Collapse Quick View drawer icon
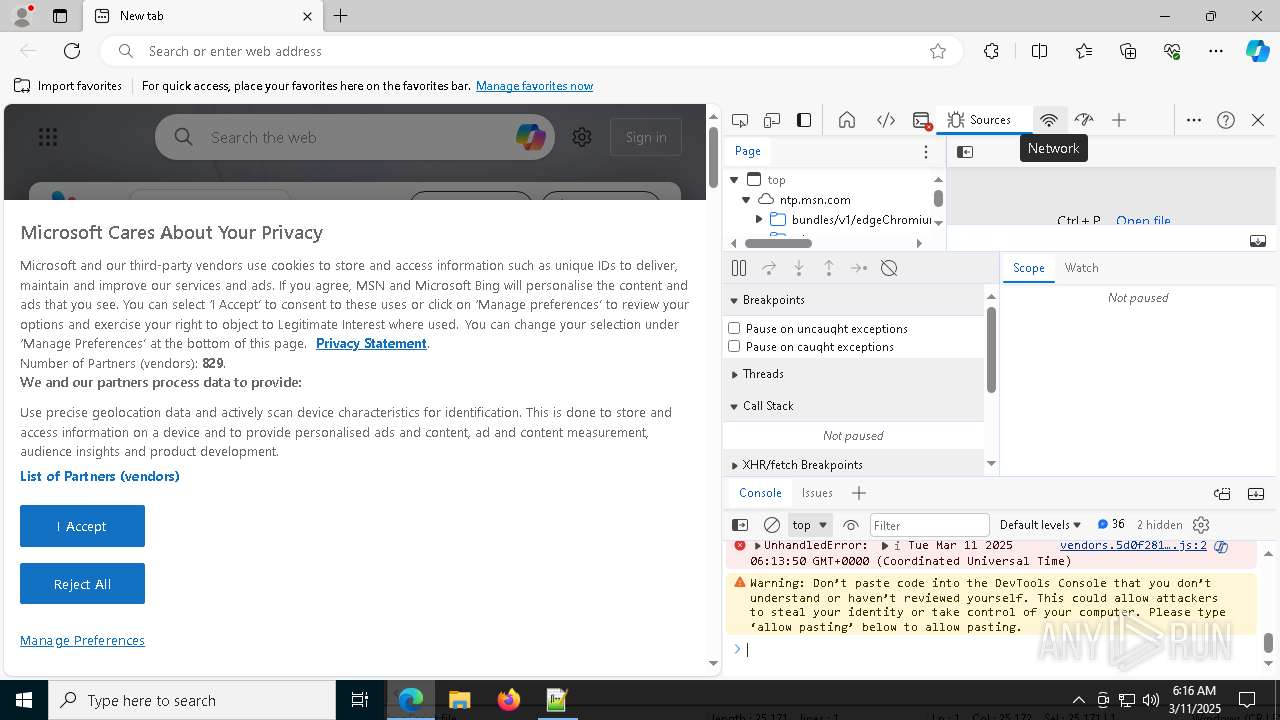 tap(1256, 493)
